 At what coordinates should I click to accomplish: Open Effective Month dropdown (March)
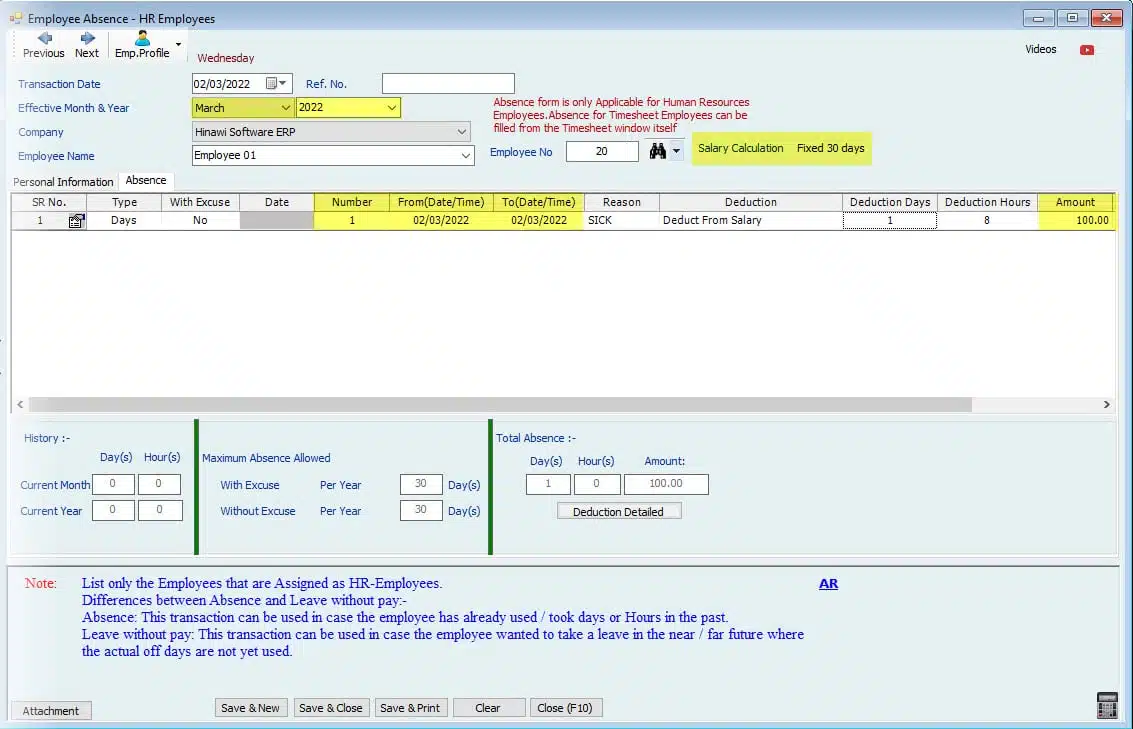(242, 108)
